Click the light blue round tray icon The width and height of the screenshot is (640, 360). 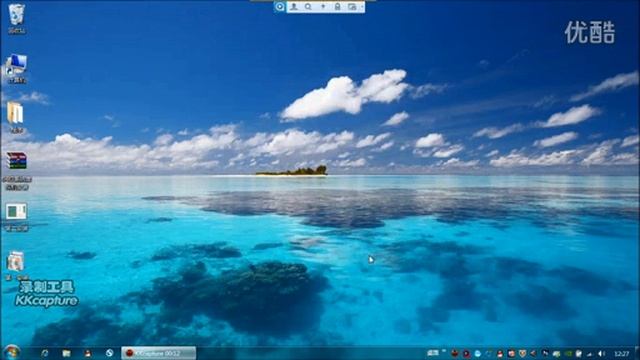click(478, 353)
